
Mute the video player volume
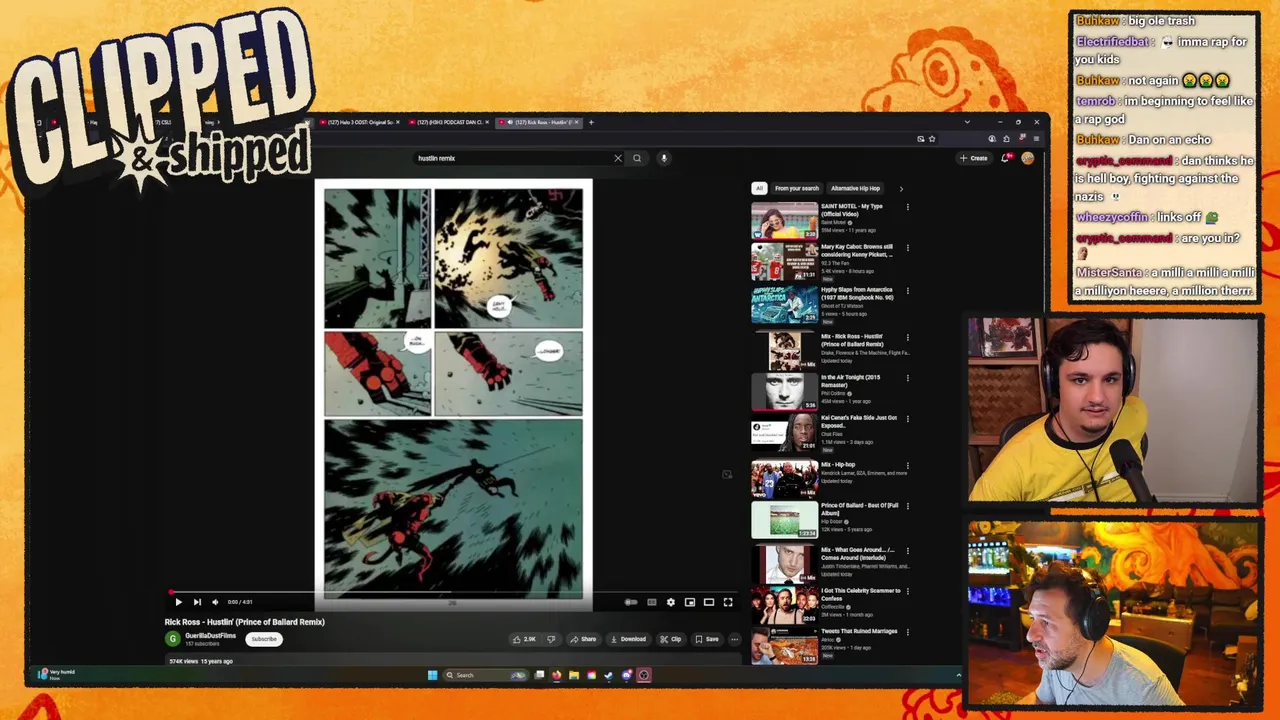[x=215, y=602]
